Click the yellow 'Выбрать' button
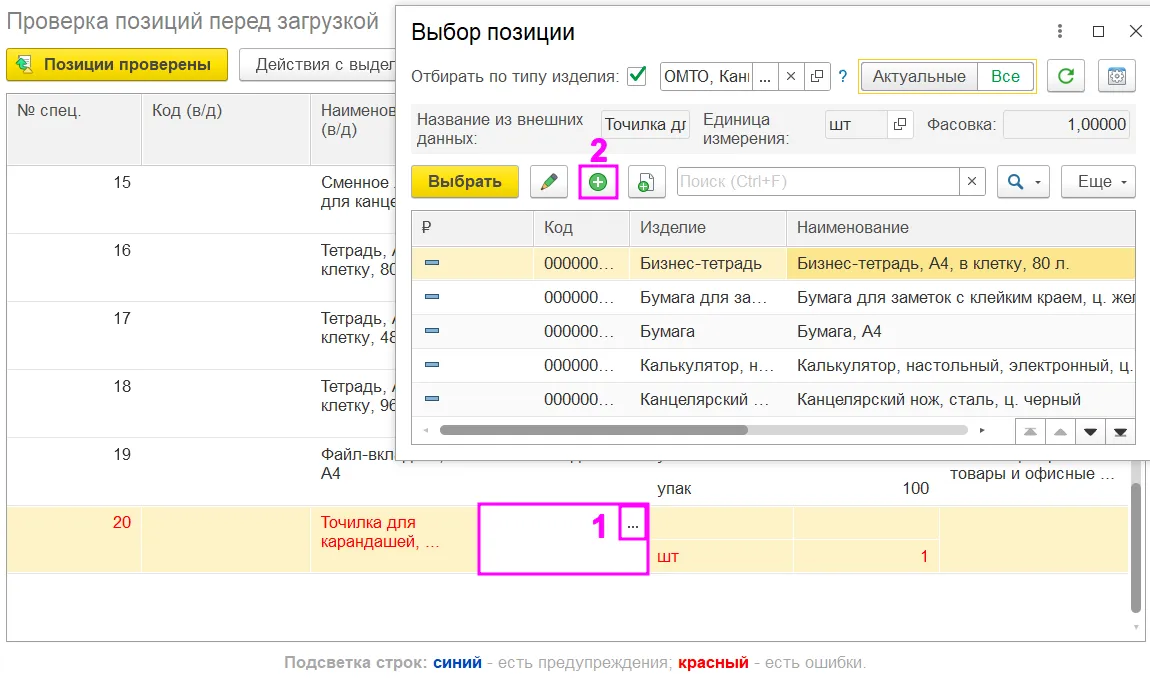 click(x=465, y=182)
